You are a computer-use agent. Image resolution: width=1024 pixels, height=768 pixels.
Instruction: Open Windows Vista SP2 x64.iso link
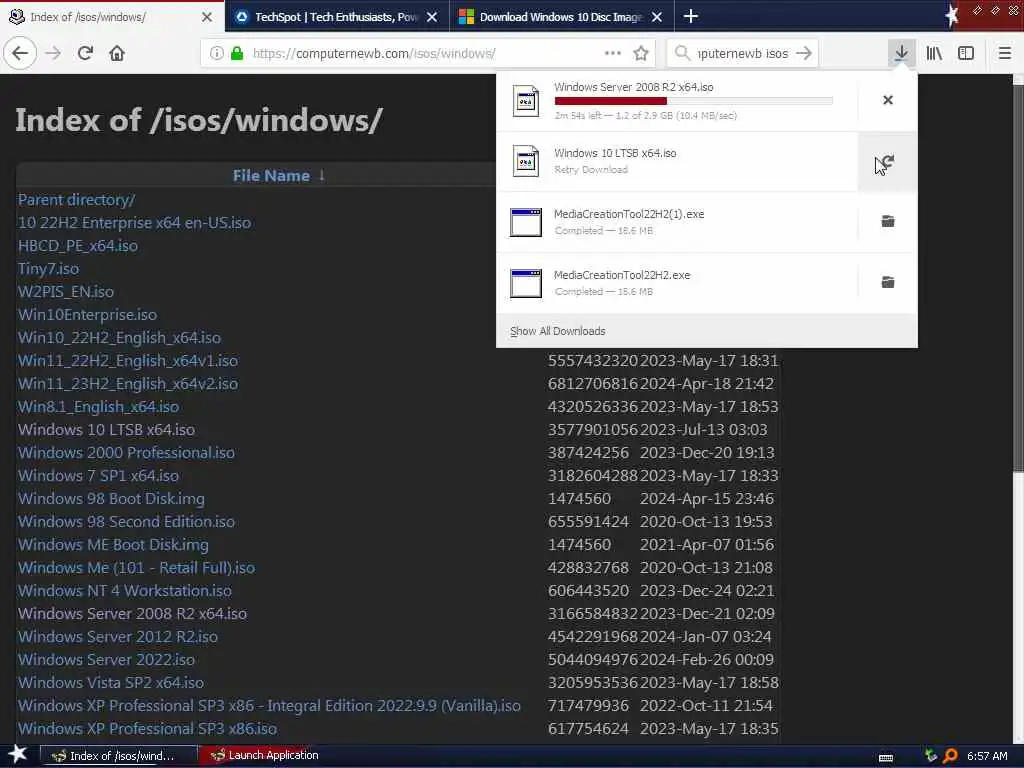pyautogui.click(x=111, y=682)
